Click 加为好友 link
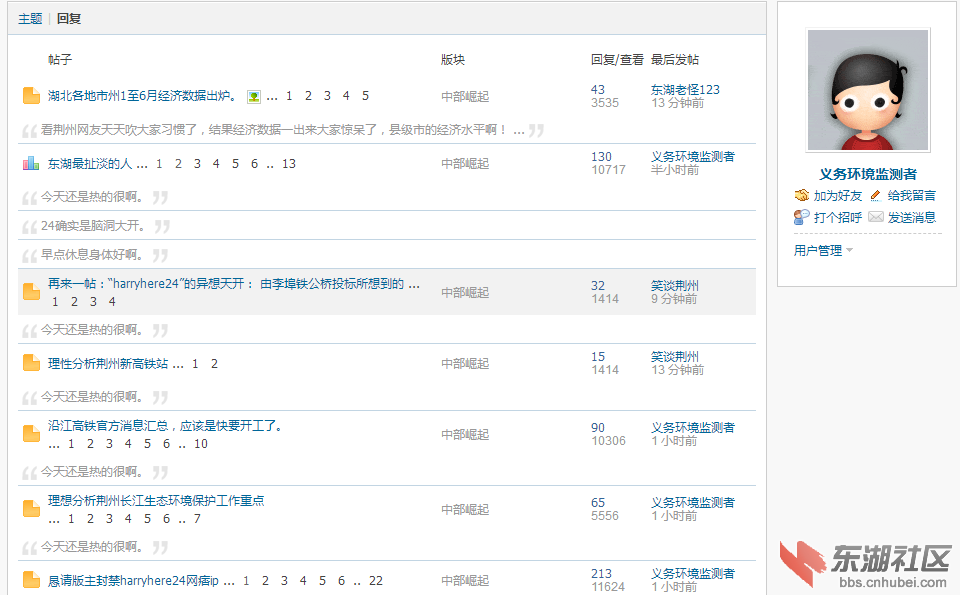The height and width of the screenshot is (595, 960). (838, 195)
